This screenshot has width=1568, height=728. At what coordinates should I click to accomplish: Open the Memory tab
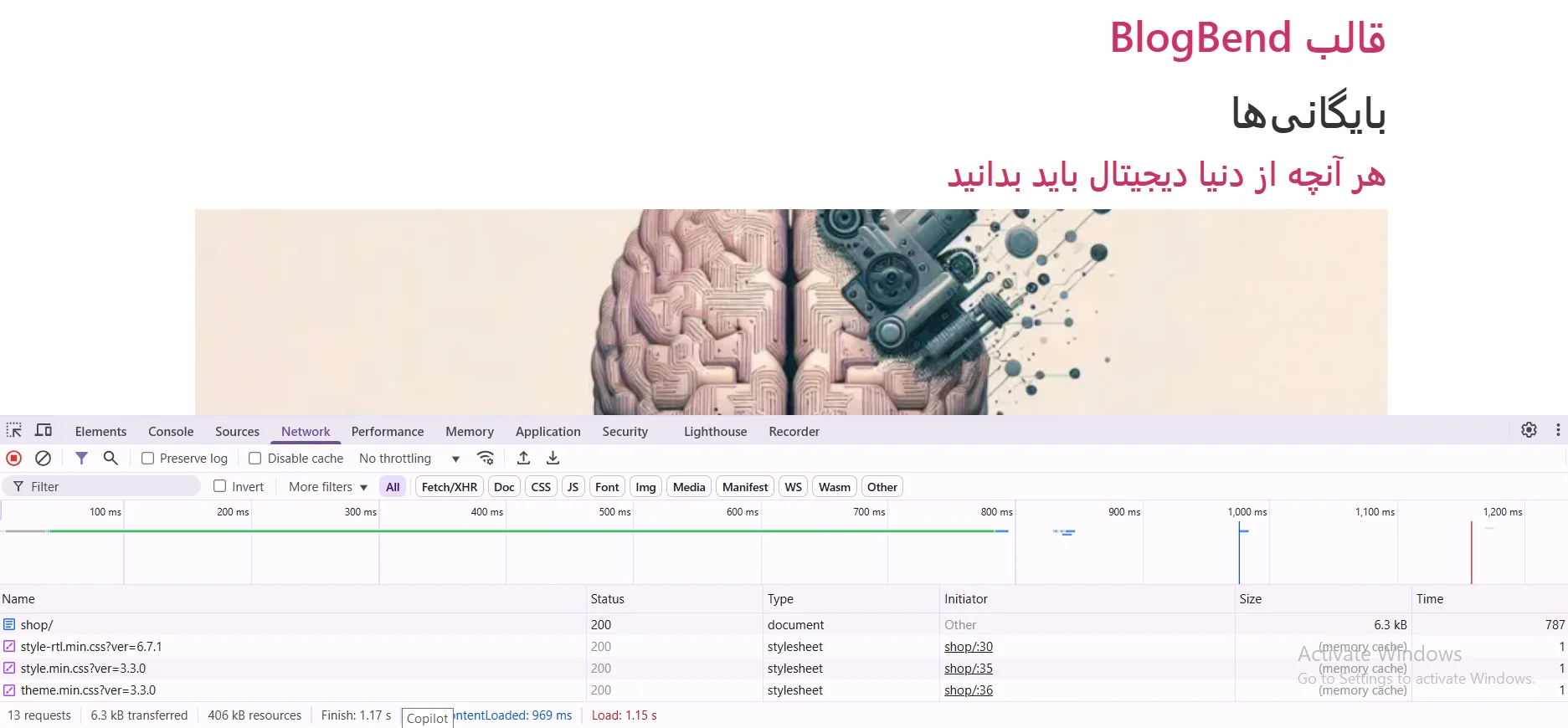click(x=470, y=432)
